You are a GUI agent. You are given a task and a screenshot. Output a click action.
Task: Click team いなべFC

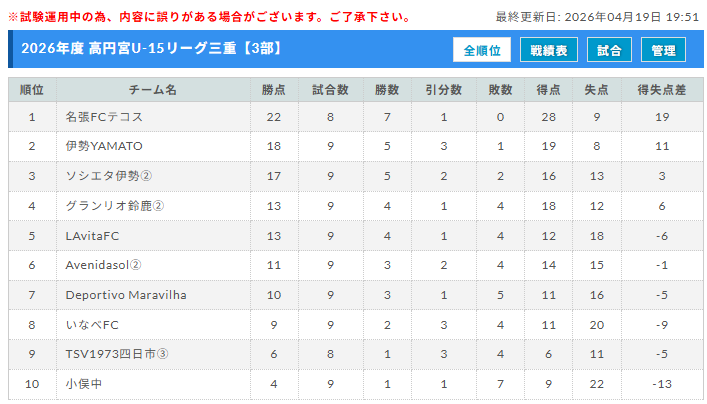pos(92,325)
